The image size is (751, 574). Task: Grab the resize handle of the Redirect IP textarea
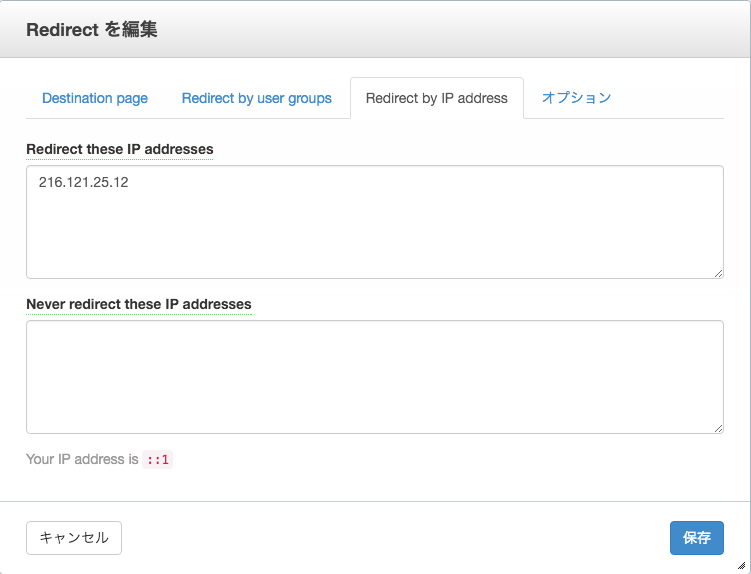point(718,273)
